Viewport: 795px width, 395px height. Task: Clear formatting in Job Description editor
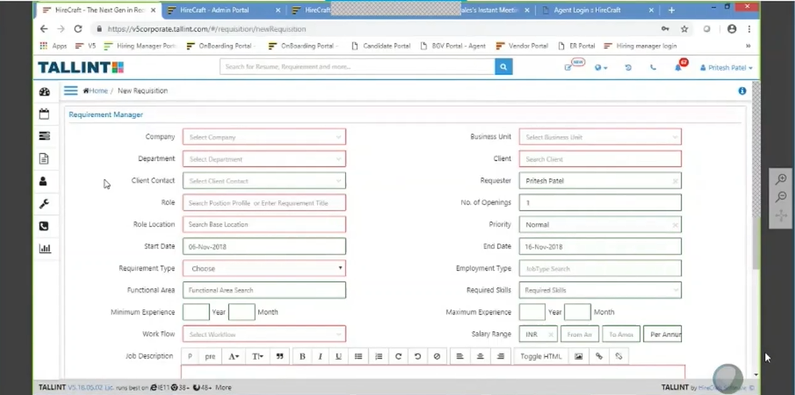pos(437,356)
